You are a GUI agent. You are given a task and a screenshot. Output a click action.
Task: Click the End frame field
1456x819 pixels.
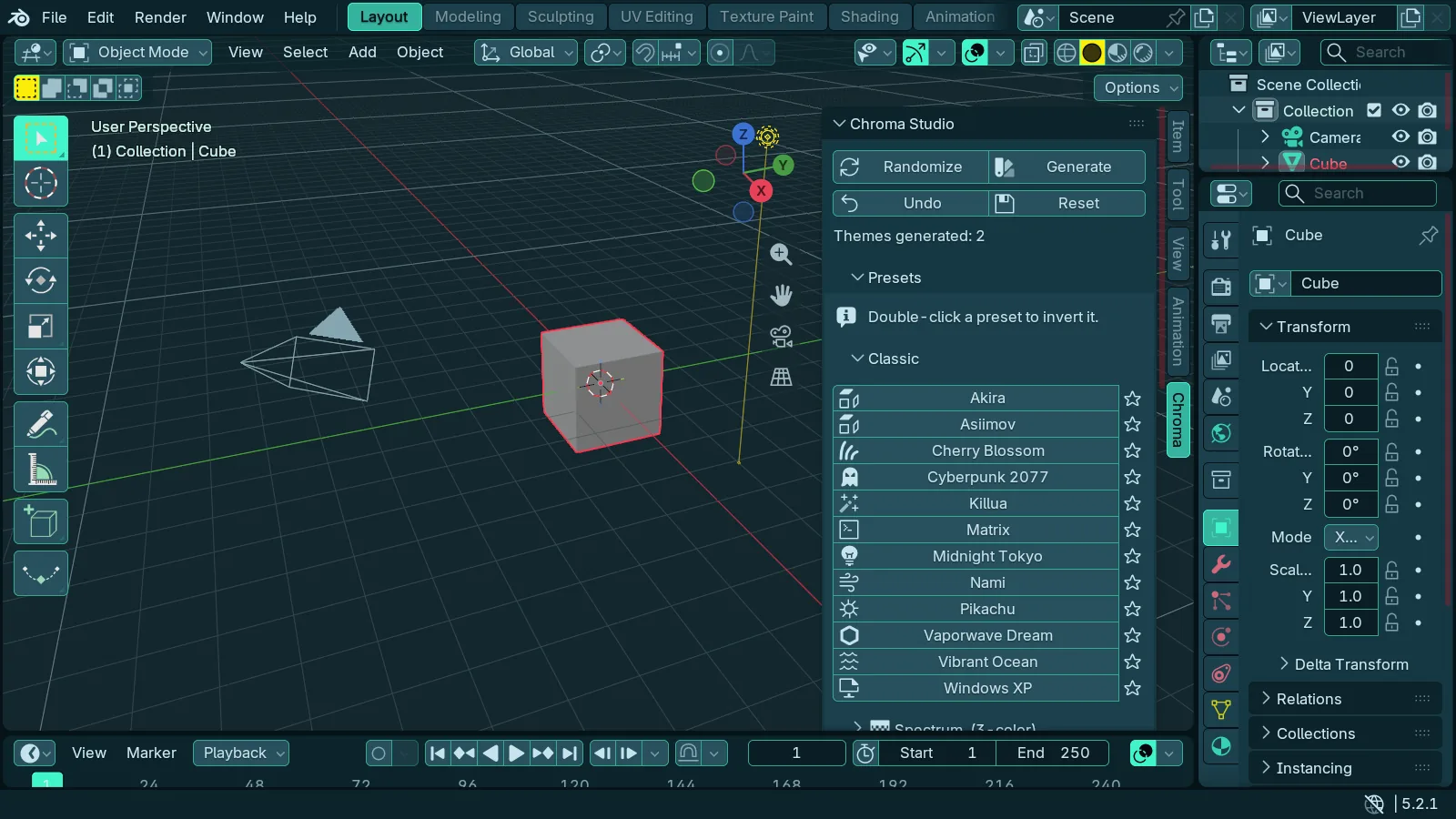click(1052, 753)
